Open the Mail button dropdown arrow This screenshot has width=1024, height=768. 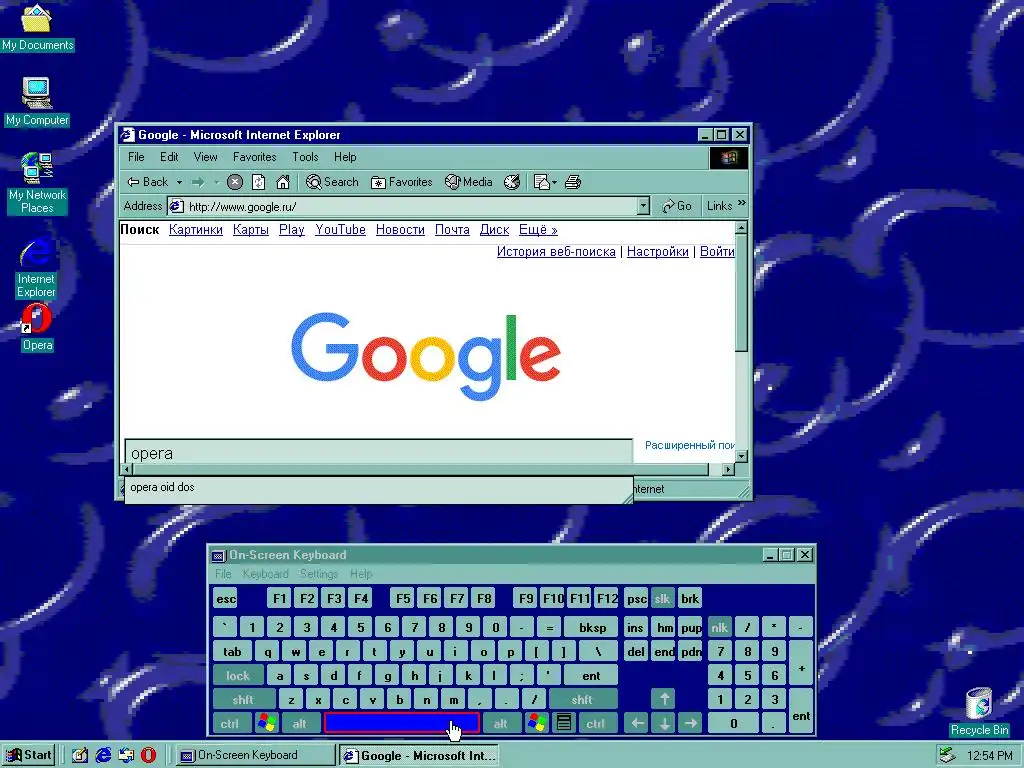coord(554,182)
